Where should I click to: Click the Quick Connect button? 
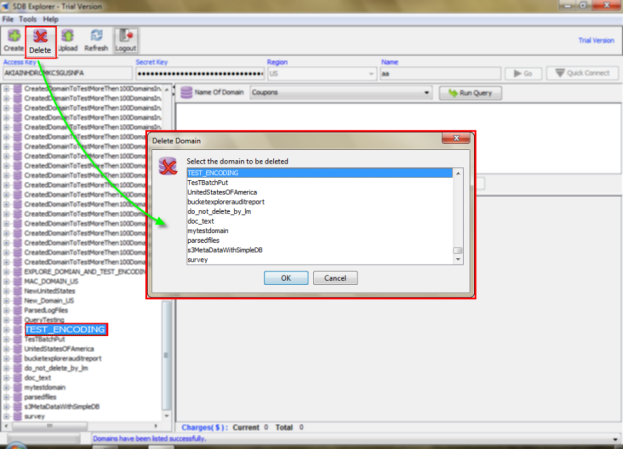(x=582, y=73)
